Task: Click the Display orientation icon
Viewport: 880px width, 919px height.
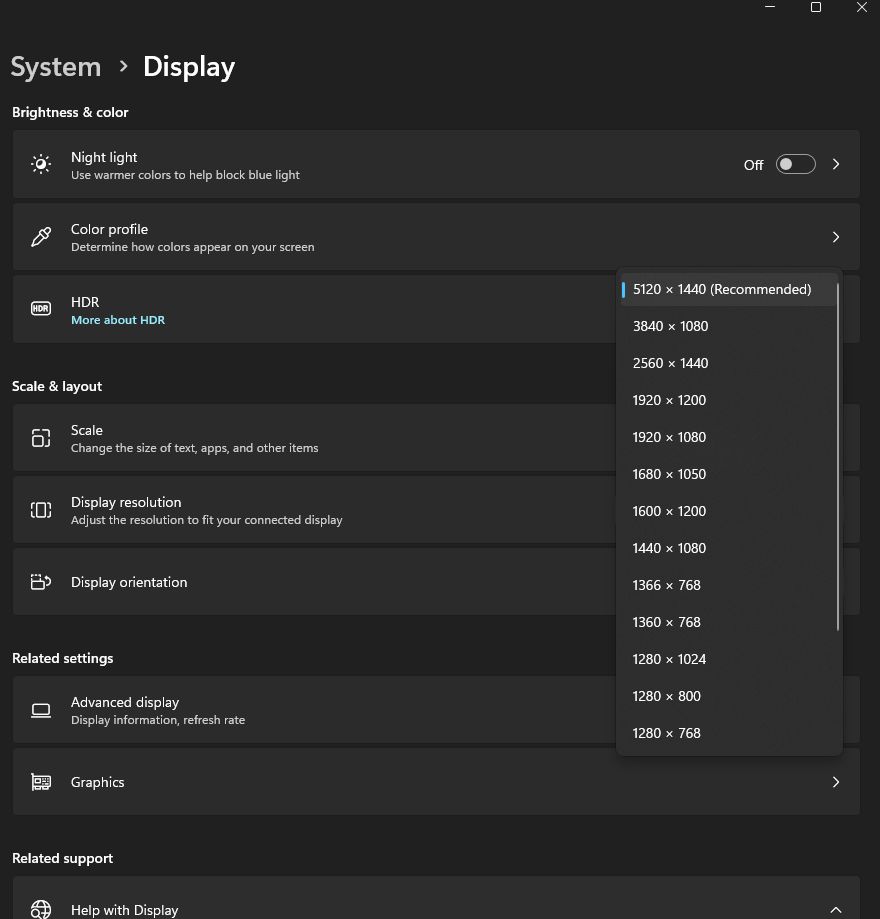Action: point(41,582)
